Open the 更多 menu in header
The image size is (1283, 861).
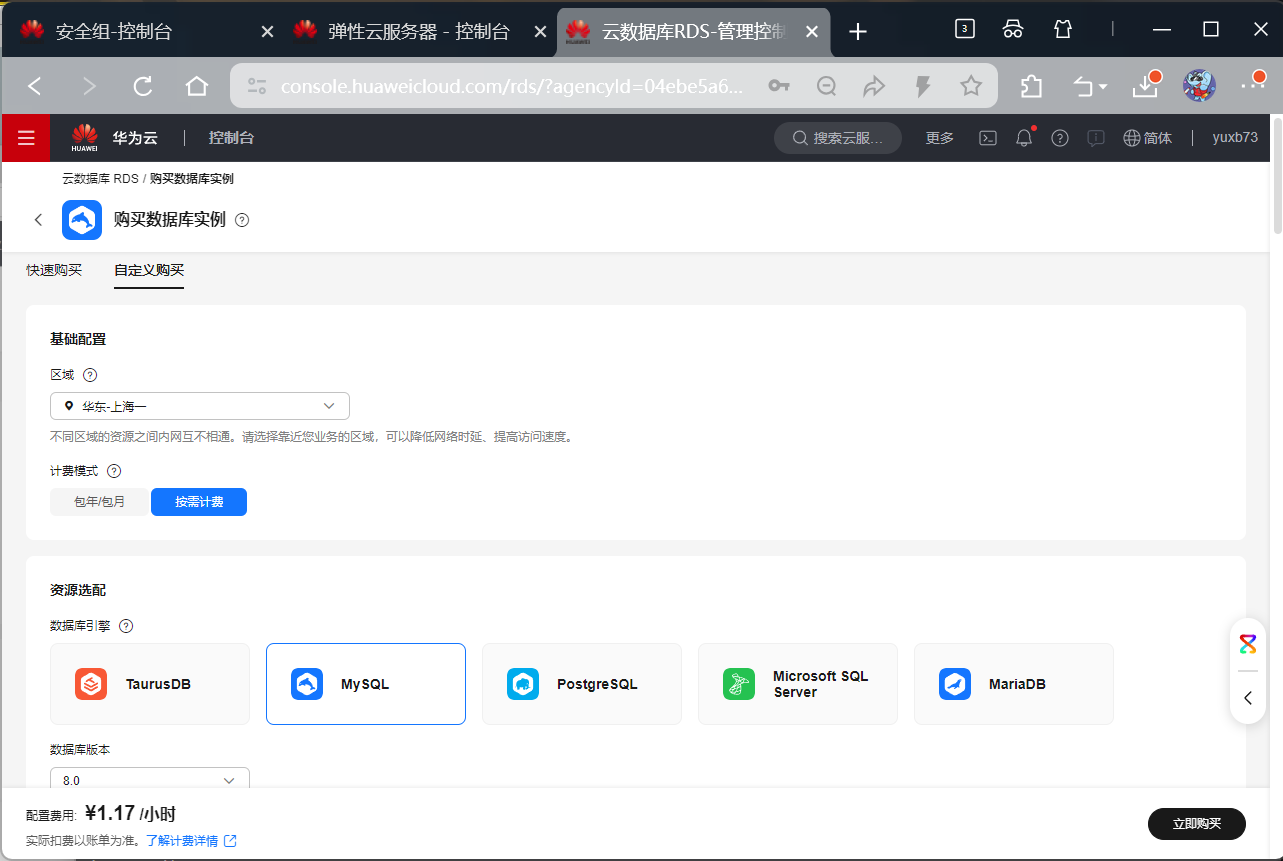[940, 138]
